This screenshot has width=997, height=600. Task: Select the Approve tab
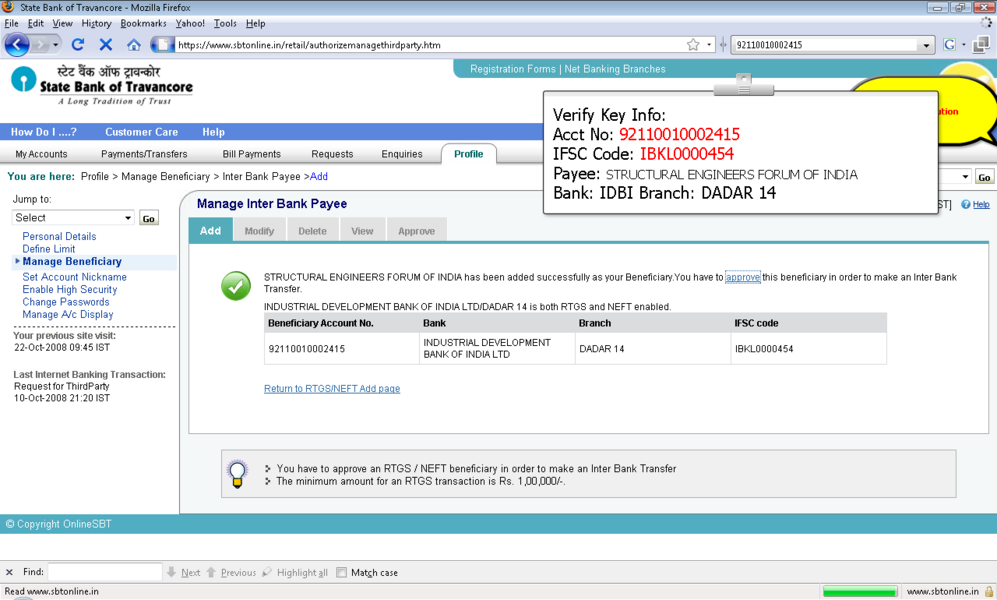tap(416, 231)
